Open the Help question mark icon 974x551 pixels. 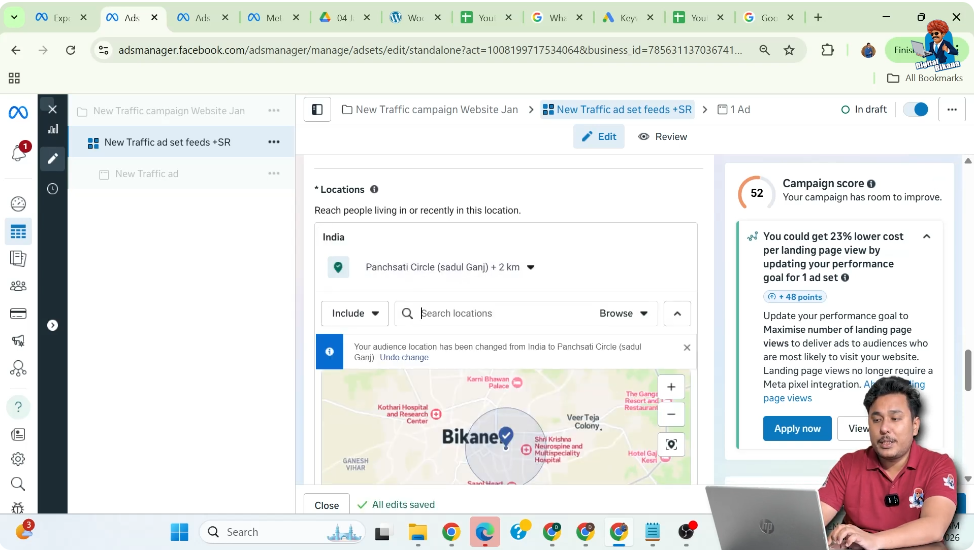(18, 407)
